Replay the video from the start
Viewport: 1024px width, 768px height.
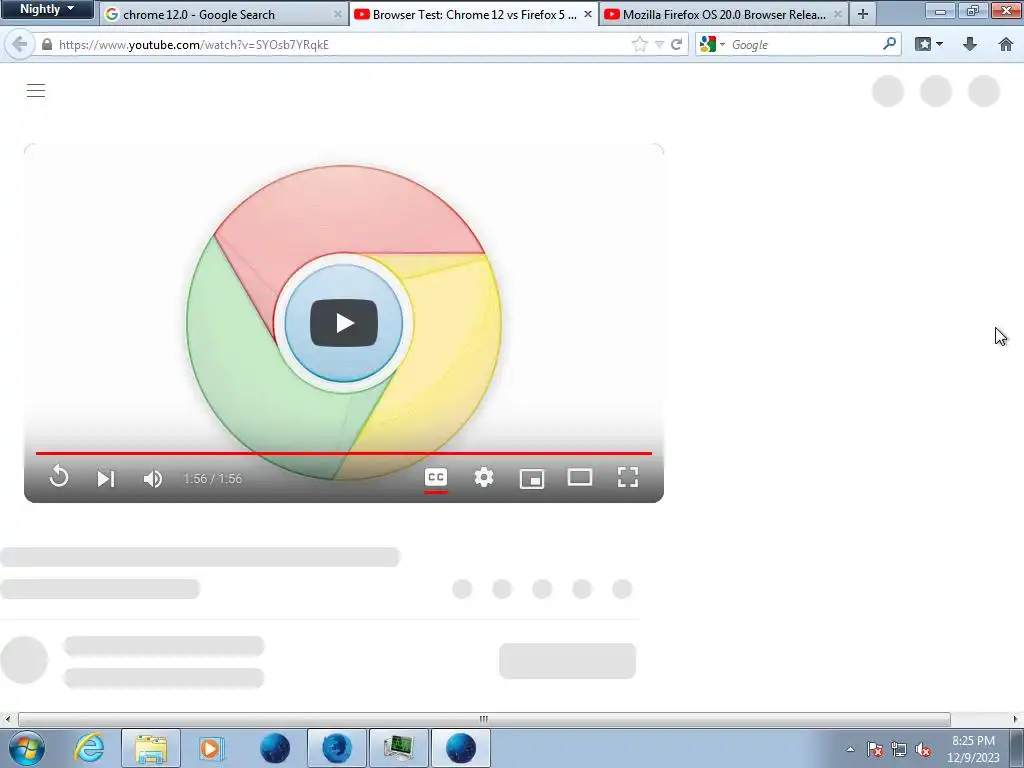pos(59,477)
